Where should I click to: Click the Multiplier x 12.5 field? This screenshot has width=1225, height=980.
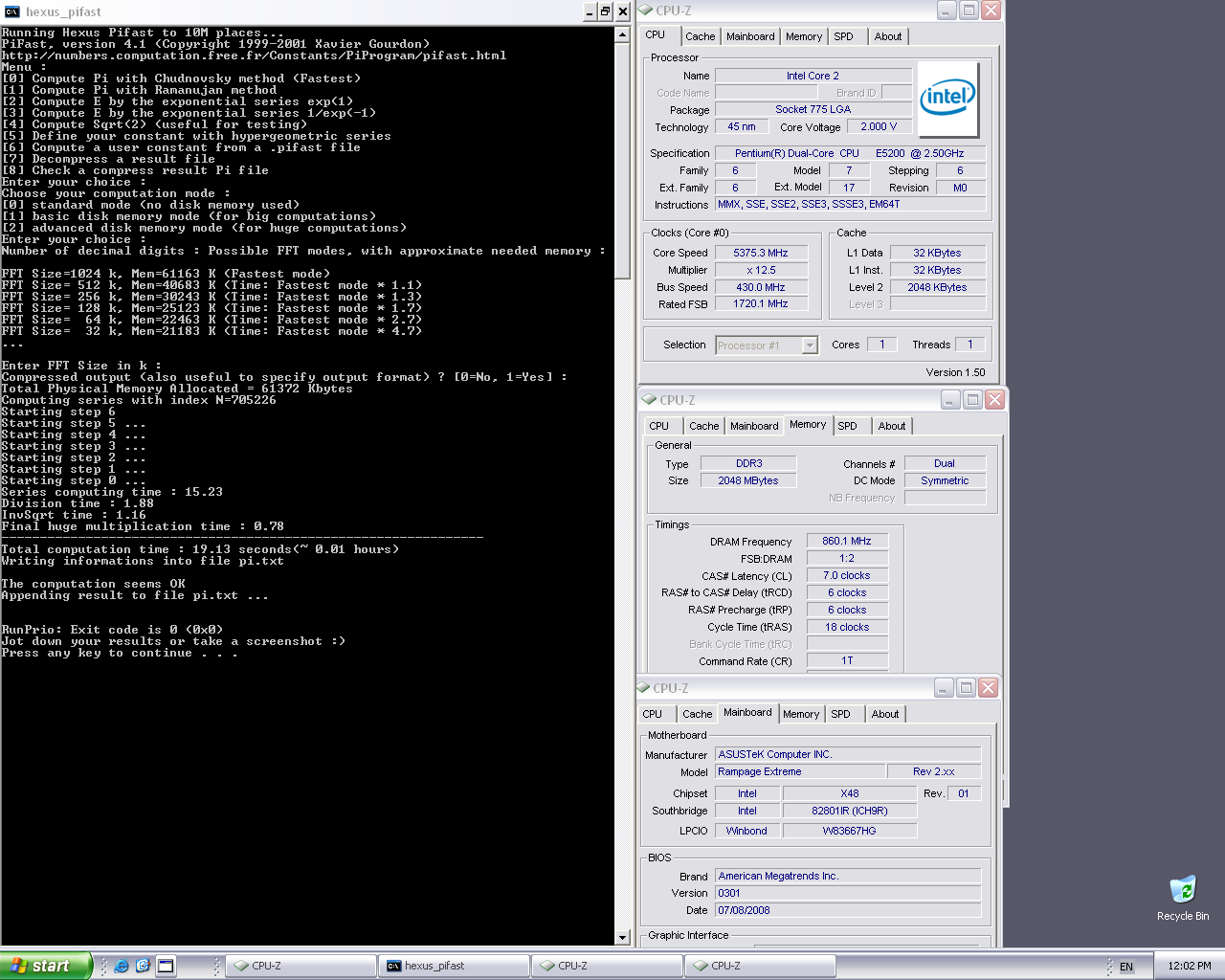tap(761, 270)
